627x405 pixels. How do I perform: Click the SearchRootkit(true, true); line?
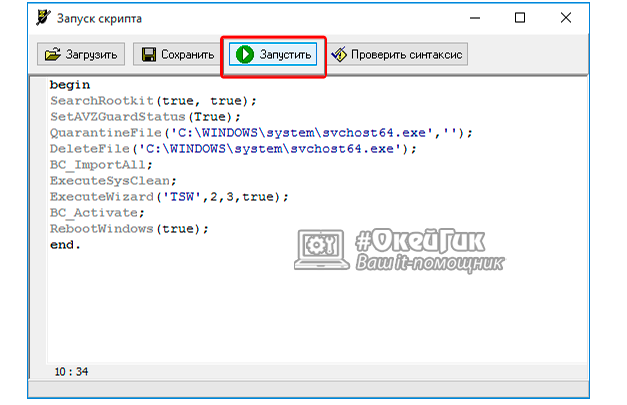153,101
